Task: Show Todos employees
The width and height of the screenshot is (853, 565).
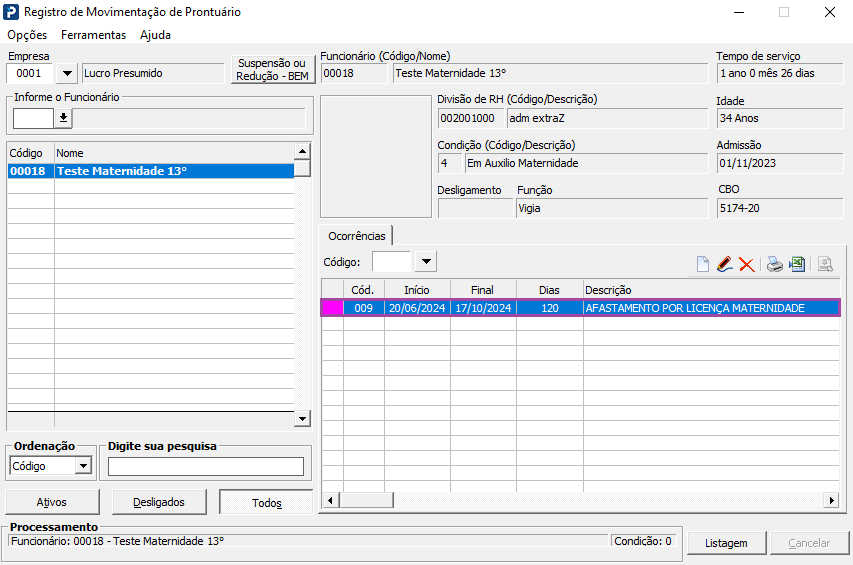Action: click(x=267, y=502)
